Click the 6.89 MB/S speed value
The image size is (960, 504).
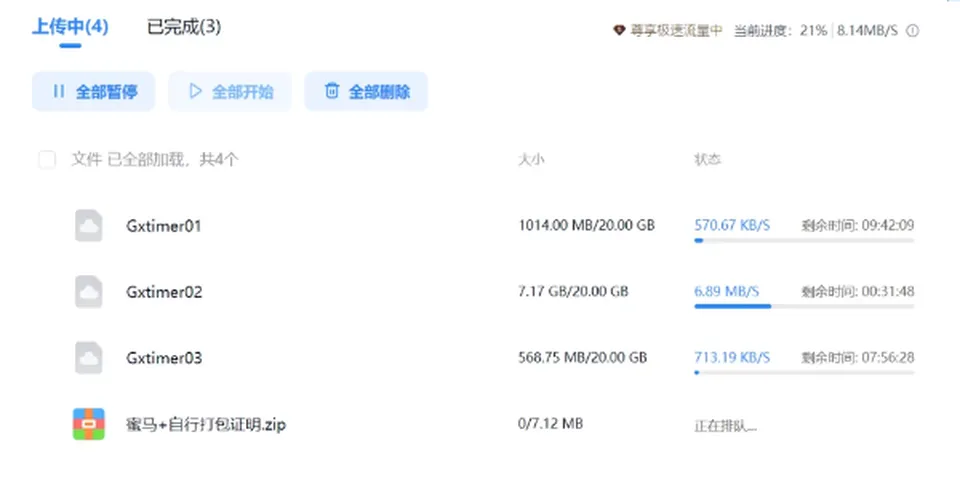pos(726,291)
